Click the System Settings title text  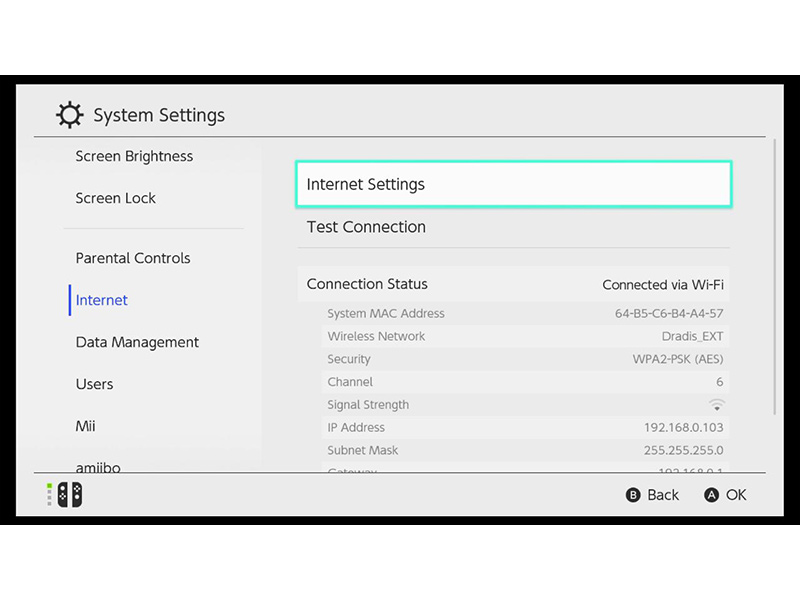point(159,115)
